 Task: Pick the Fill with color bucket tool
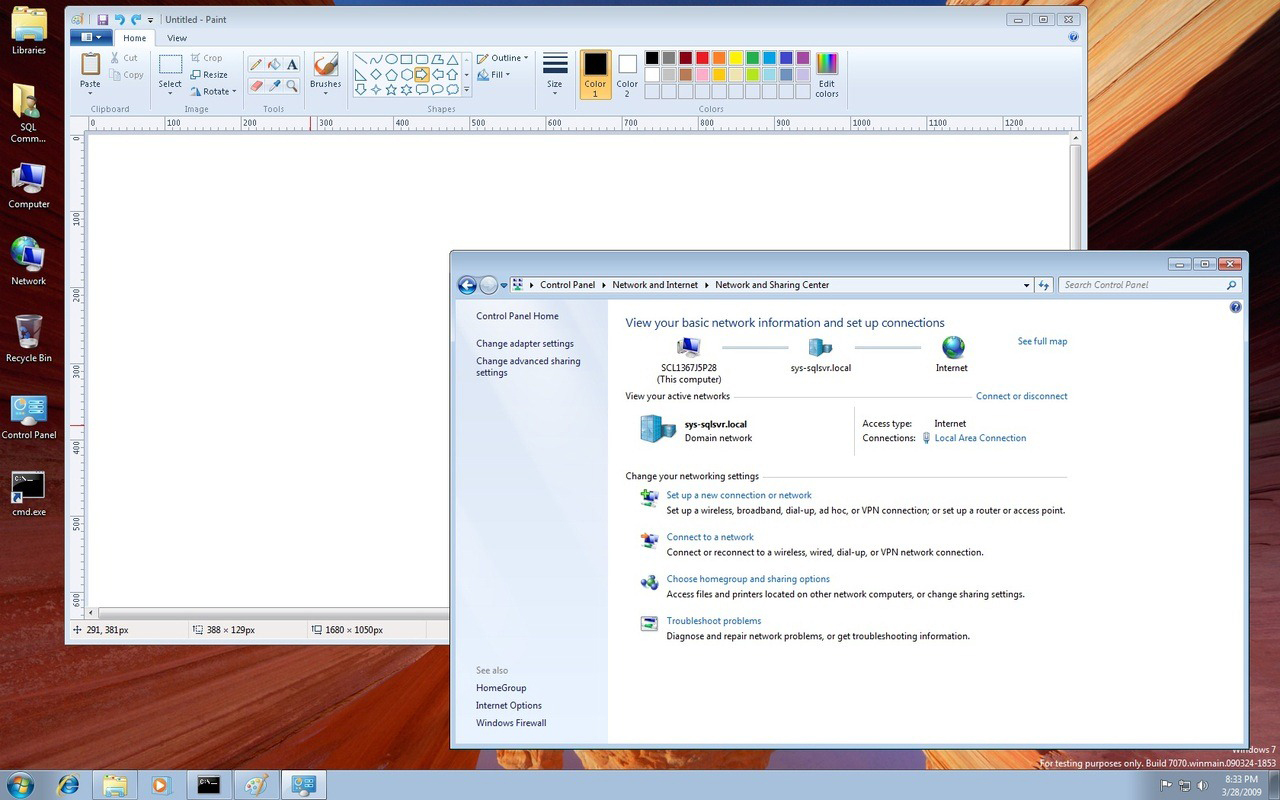(274, 64)
